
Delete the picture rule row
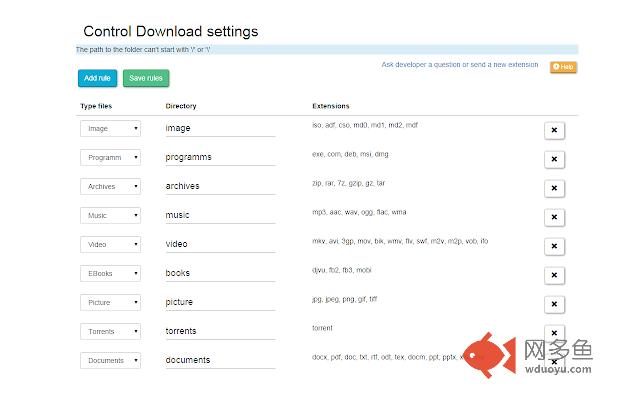pos(554,304)
